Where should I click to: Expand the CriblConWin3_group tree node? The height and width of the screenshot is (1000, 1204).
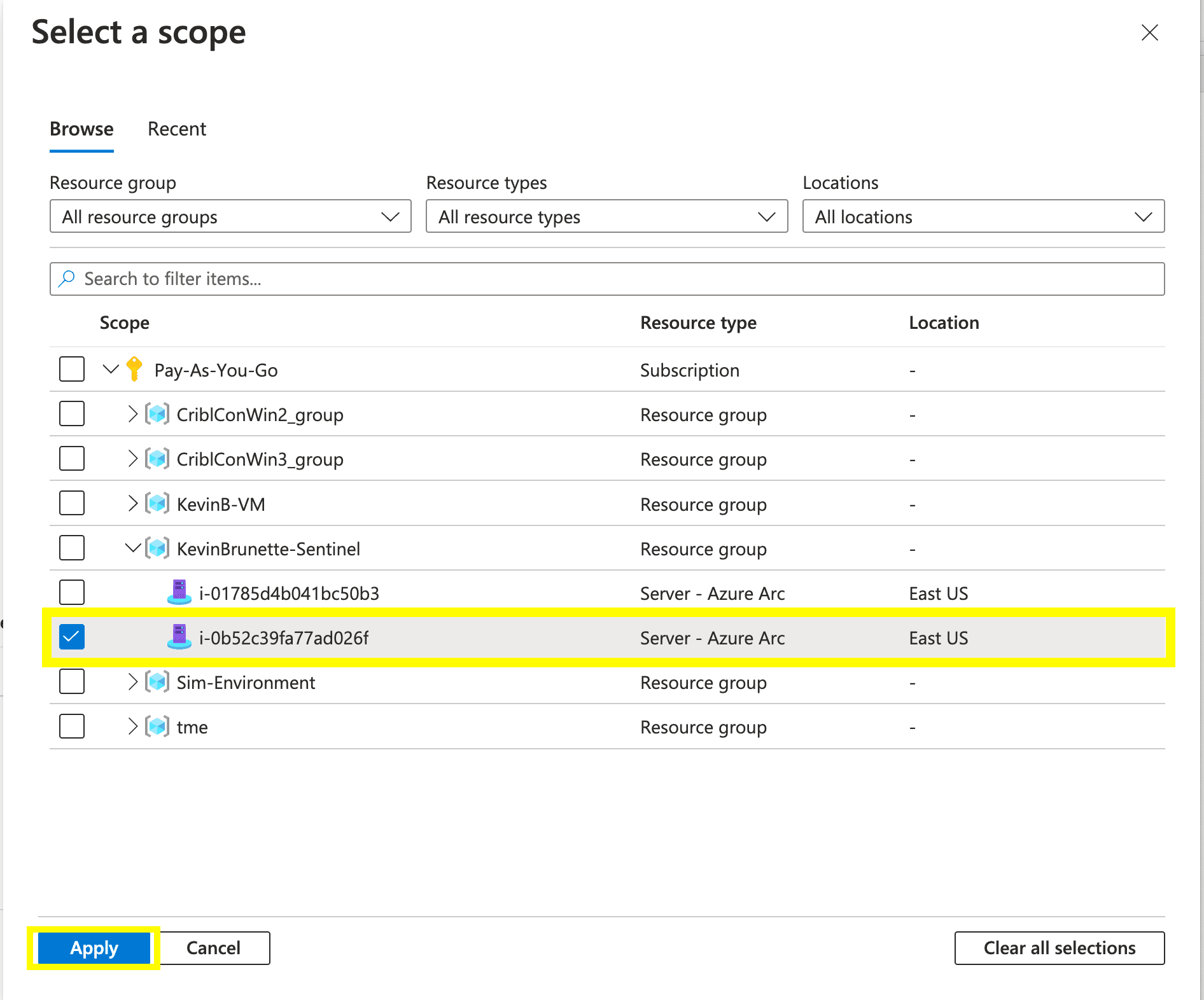point(132,459)
